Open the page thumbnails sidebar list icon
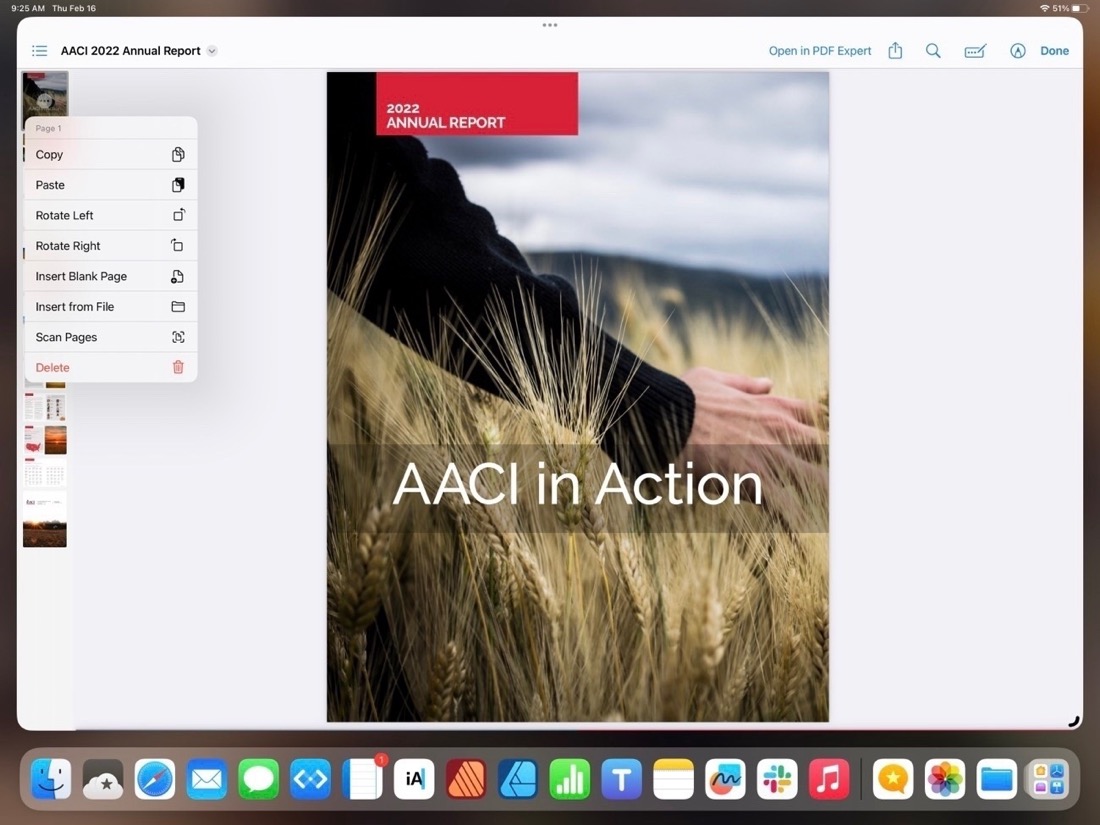The image size is (1100, 825). [x=39, y=50]
